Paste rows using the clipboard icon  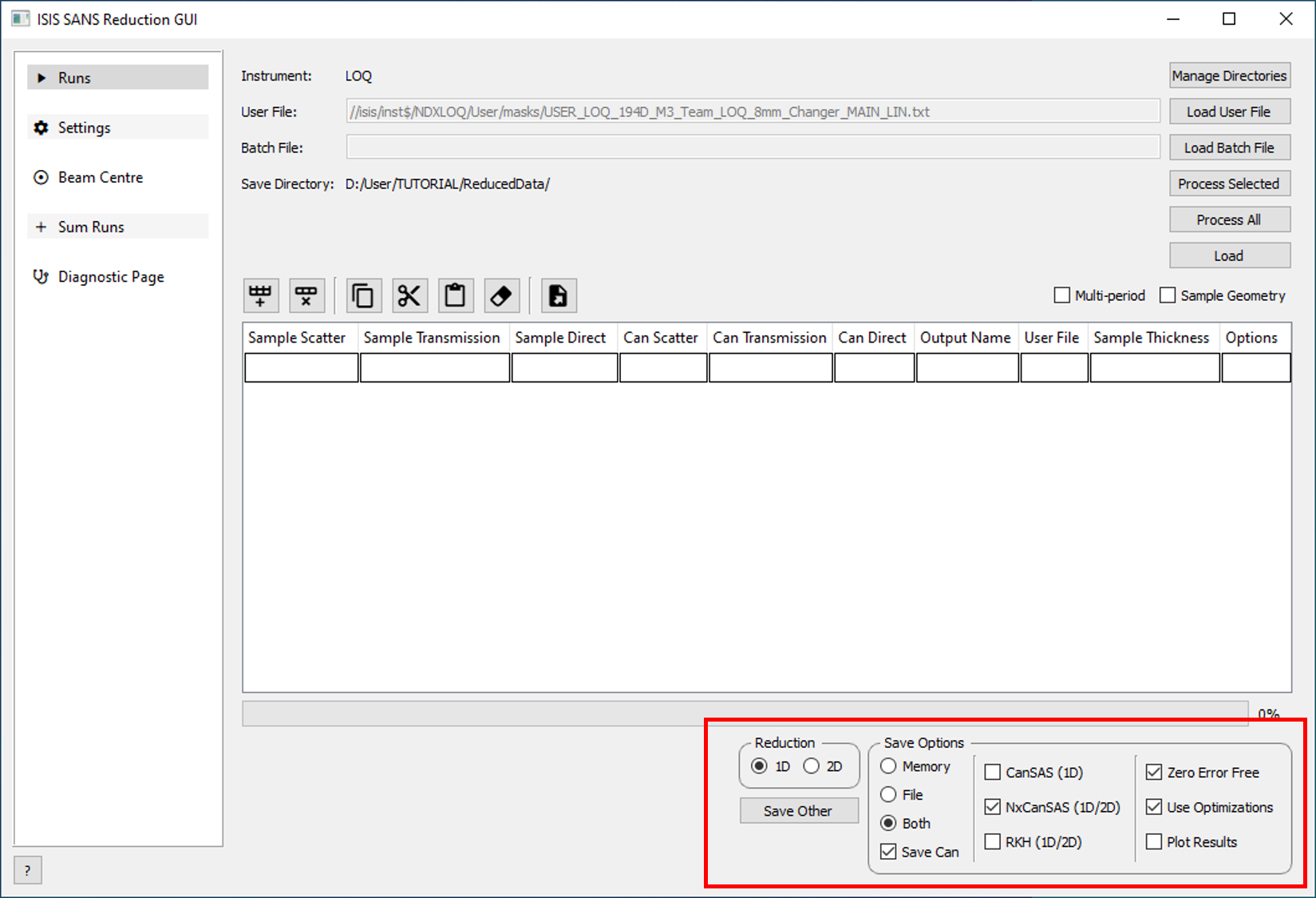click(455, 296)
